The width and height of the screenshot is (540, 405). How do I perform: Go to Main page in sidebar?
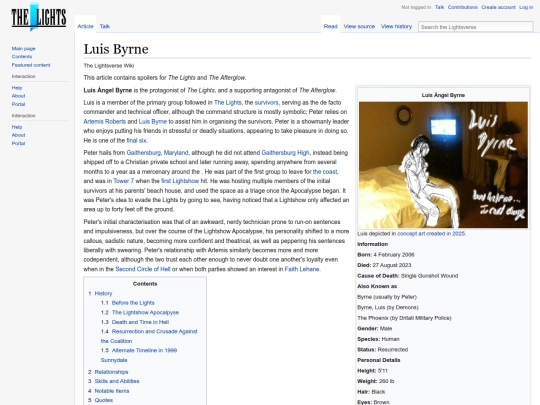(x=23, y=49)
